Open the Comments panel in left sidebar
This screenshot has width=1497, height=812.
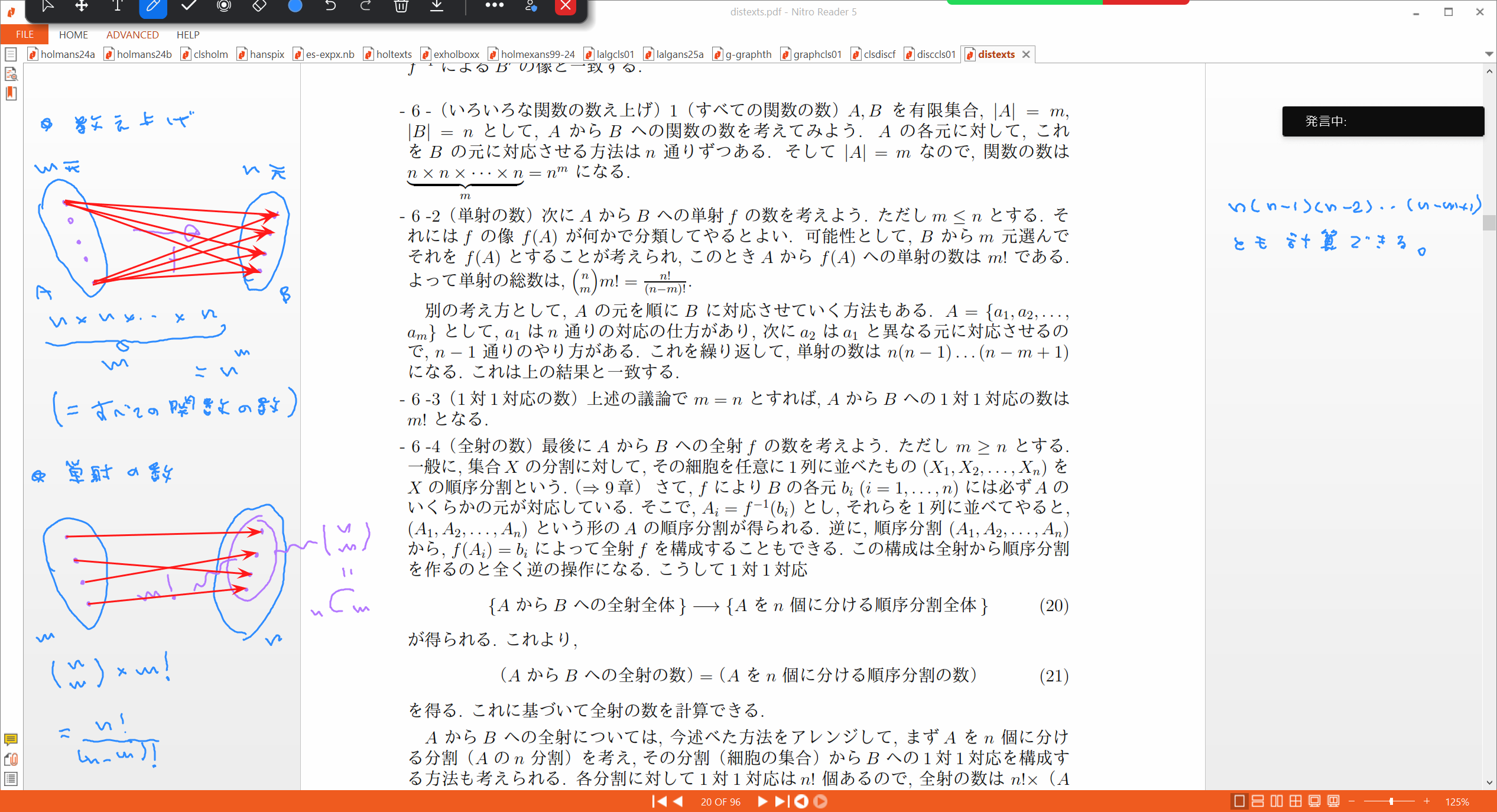click(x=11, y=739)
